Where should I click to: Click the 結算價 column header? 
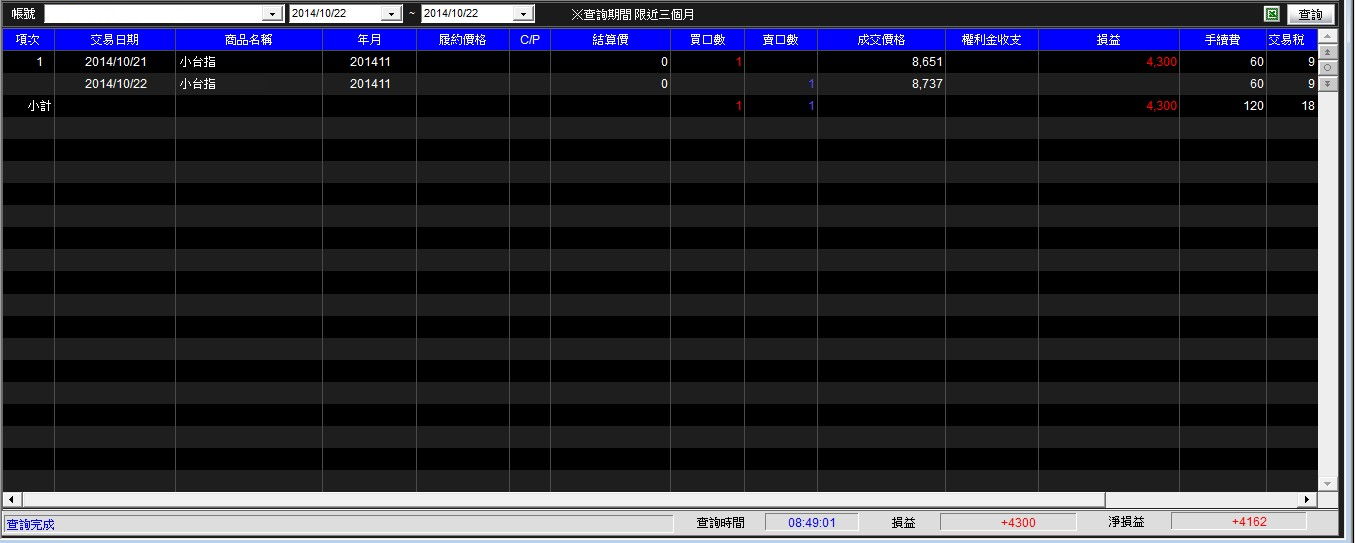610,40
